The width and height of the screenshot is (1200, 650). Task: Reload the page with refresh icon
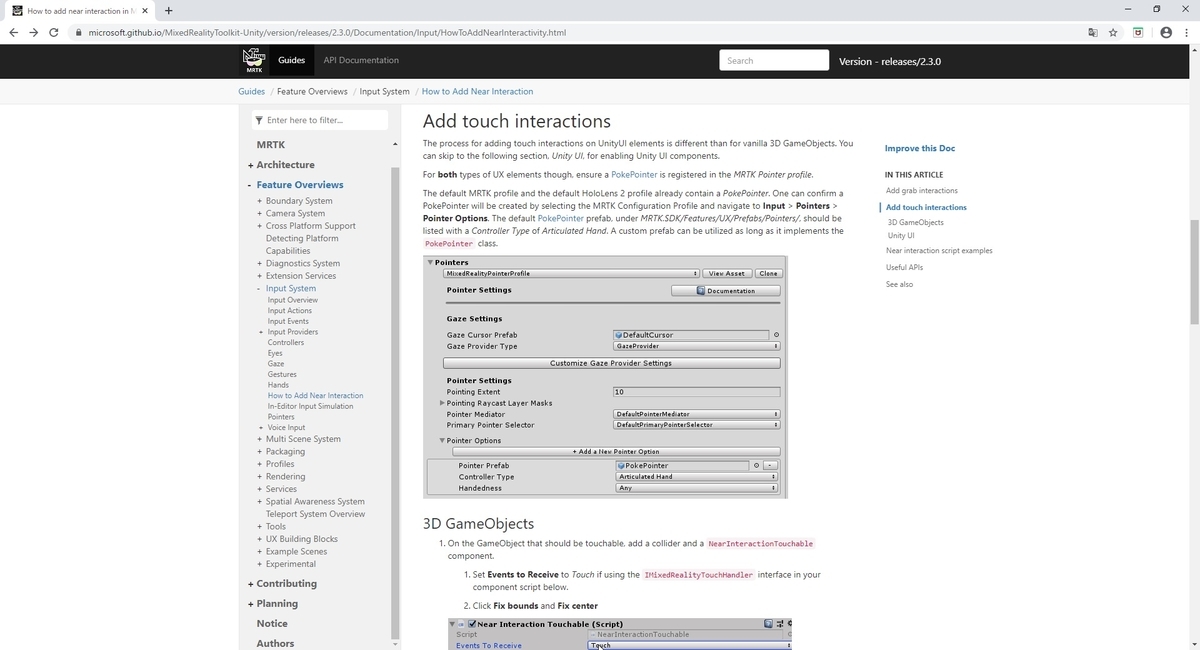[56, 32]
